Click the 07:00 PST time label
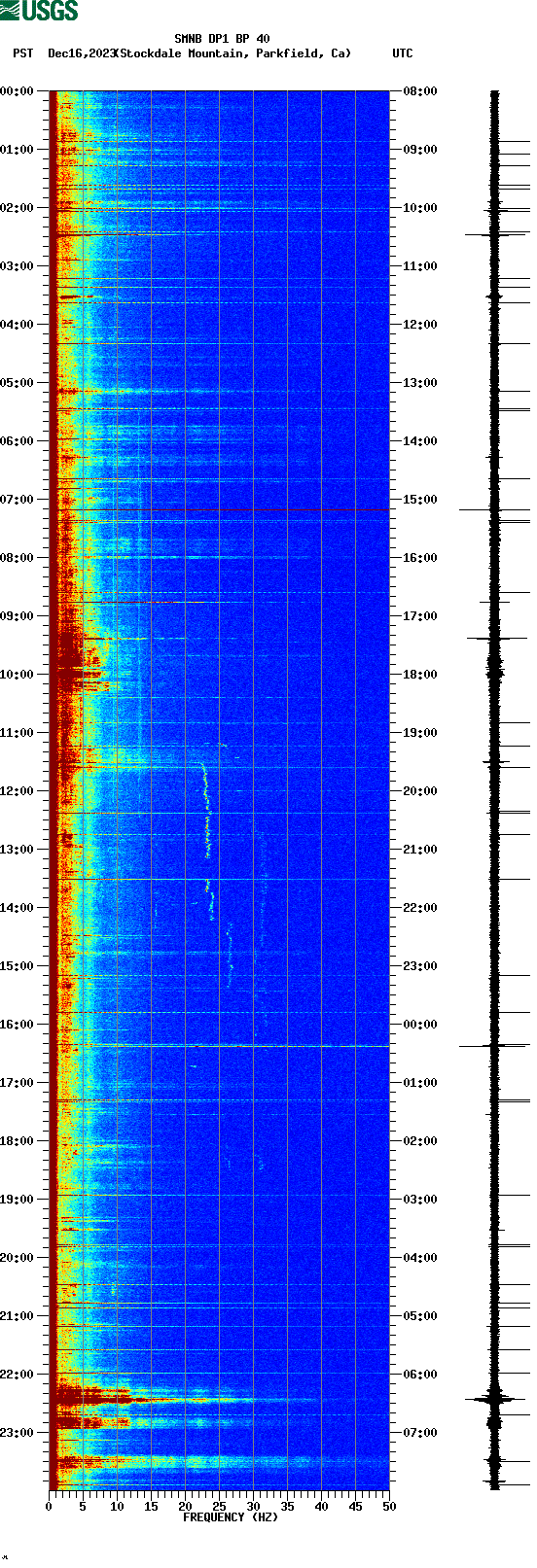The height and width of the screenshot is (1568, 537). click(18, 500)
